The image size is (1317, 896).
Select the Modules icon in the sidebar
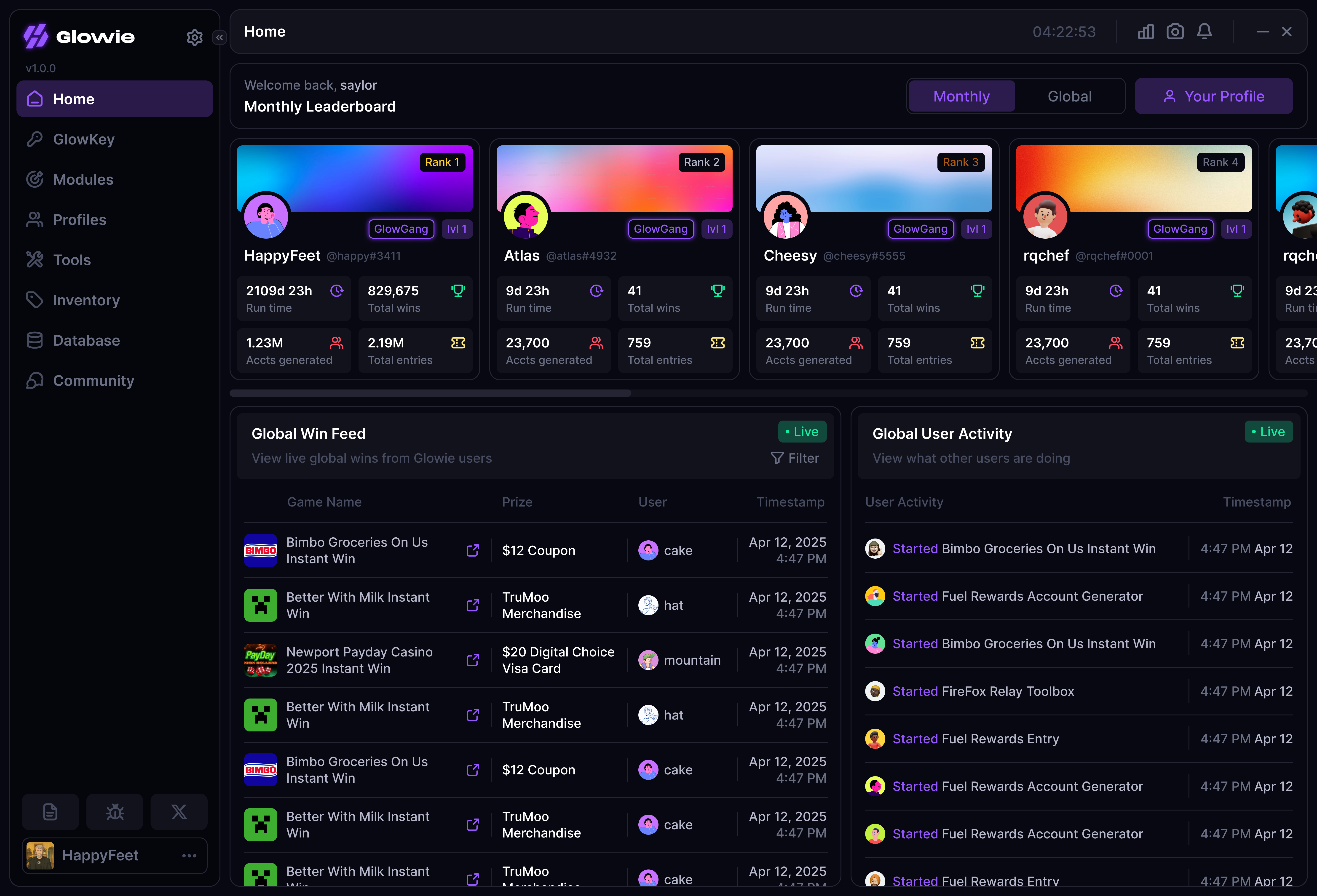(35, 179)
